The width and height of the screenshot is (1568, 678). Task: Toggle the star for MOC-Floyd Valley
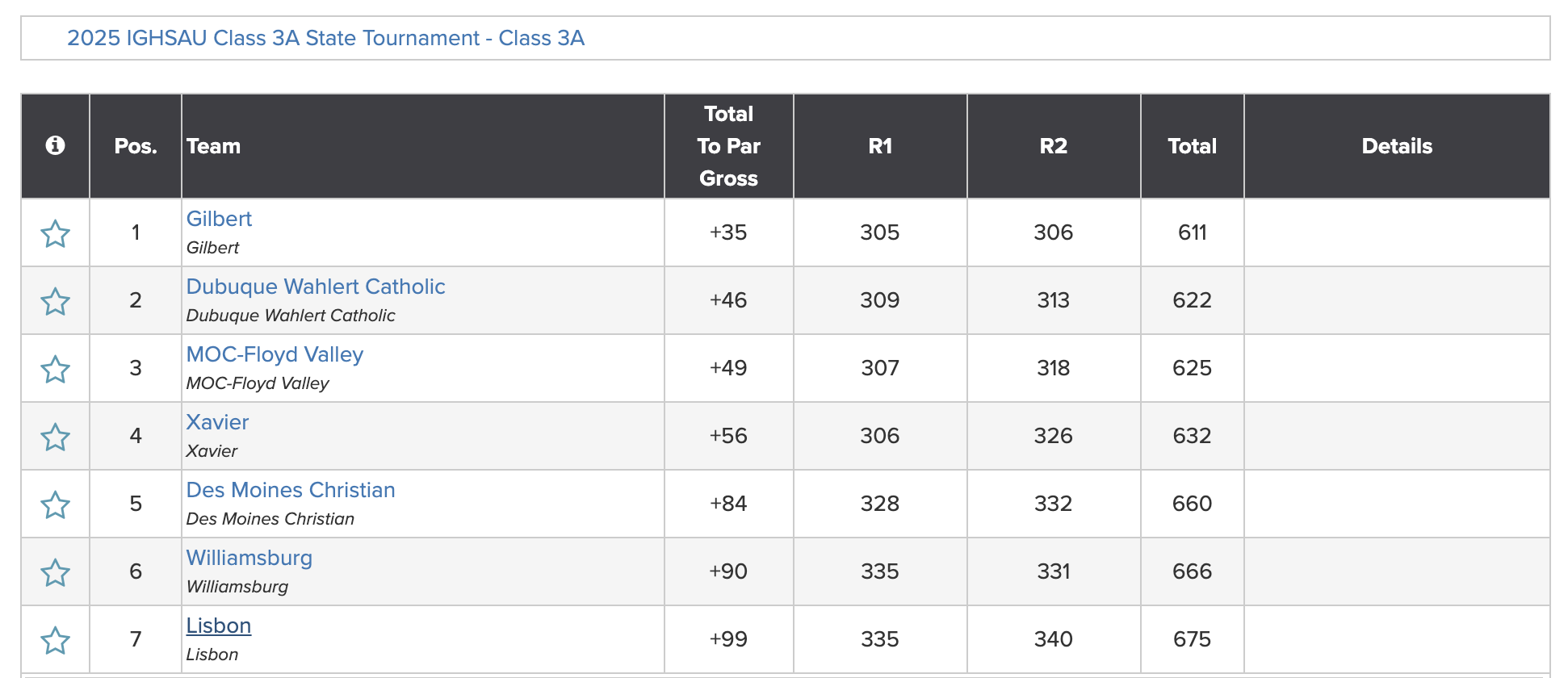55,370
